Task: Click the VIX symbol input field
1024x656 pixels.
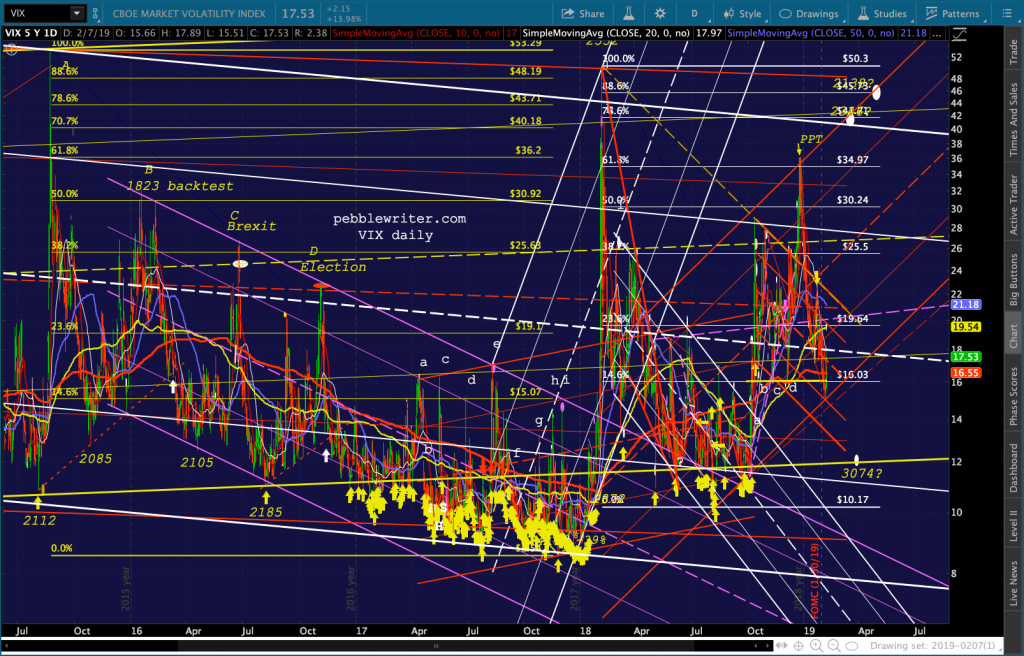Action: tap(35, 13)
